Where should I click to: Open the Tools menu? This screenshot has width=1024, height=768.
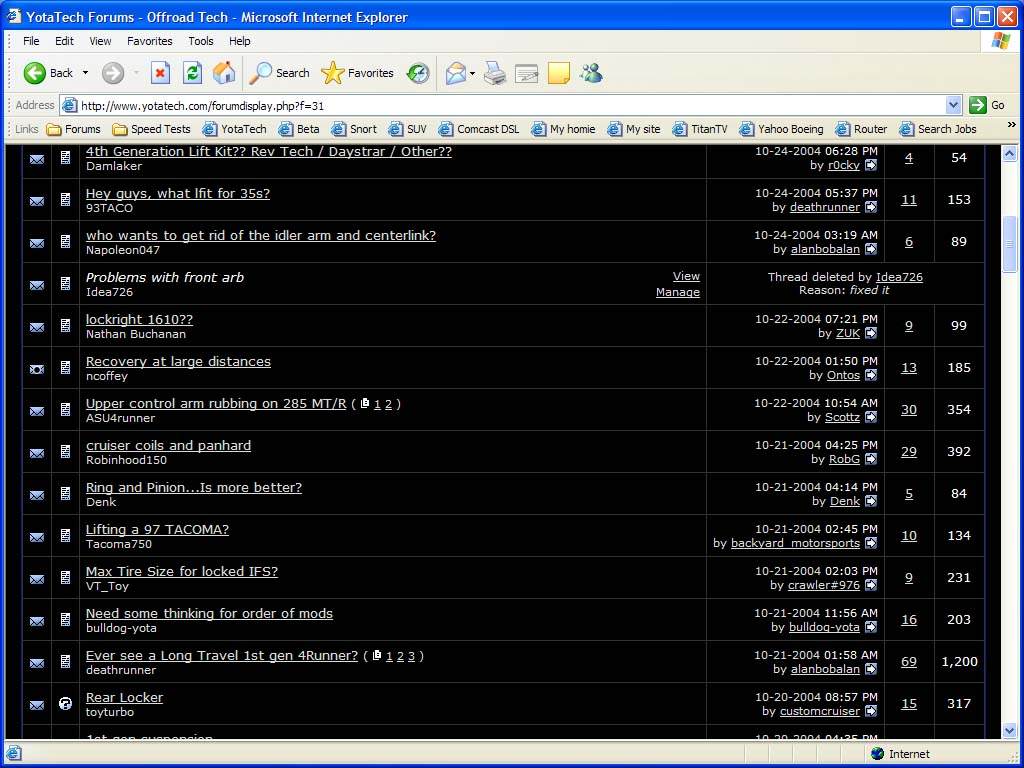click(200, 40)
